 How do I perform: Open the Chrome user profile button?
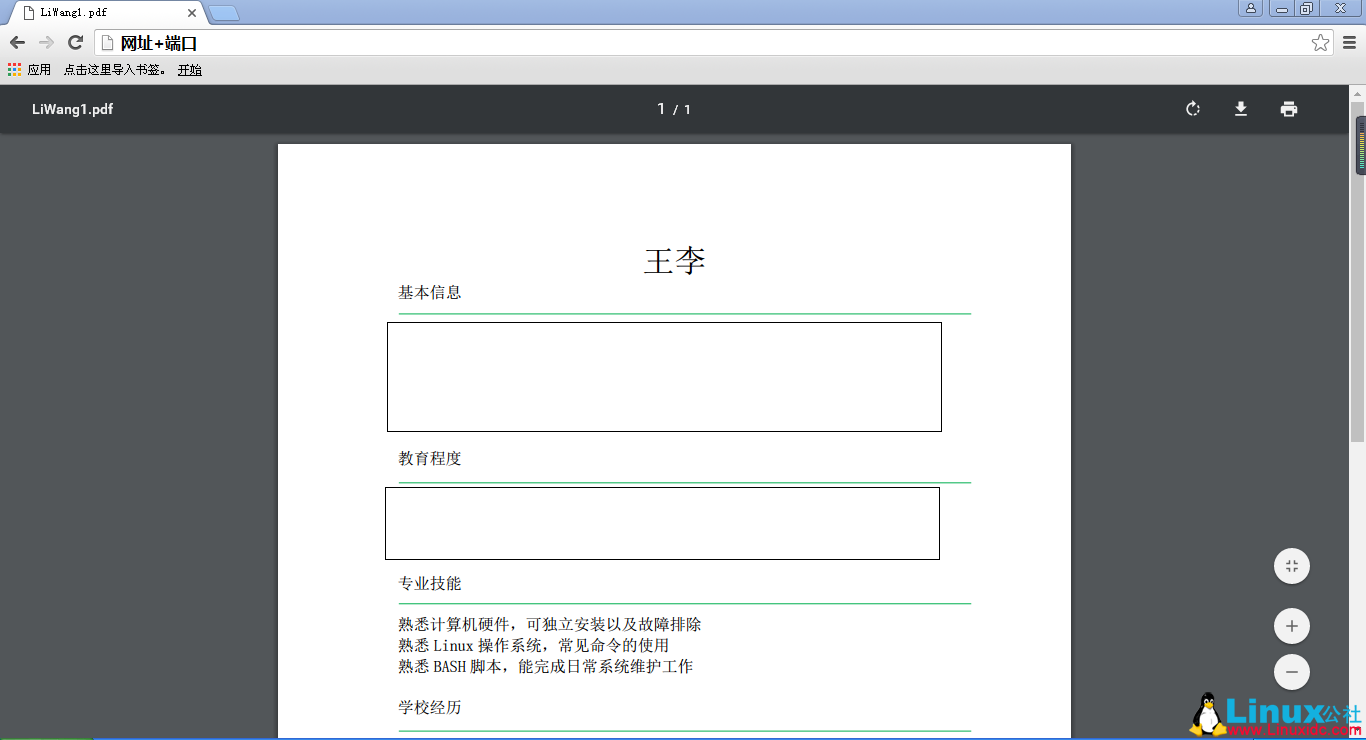point(1250,8)
